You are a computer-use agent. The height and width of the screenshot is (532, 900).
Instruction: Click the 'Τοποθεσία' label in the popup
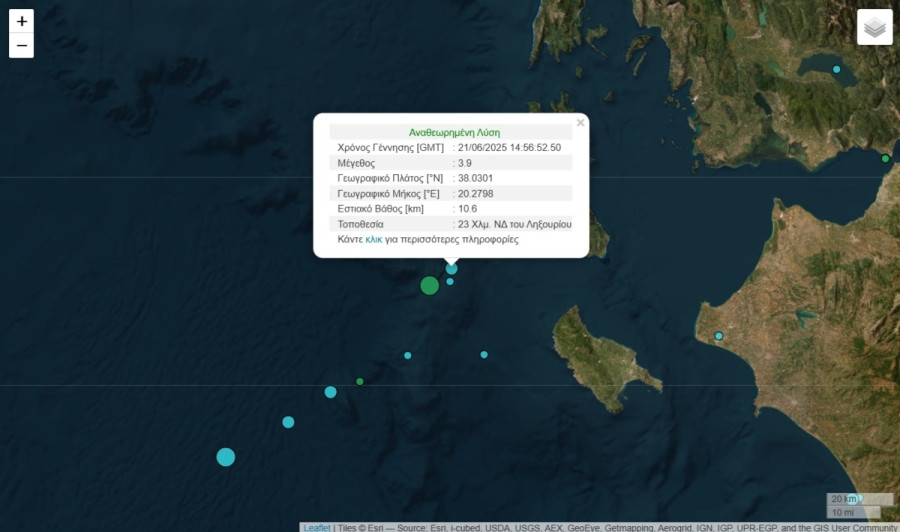pos(360,224)
